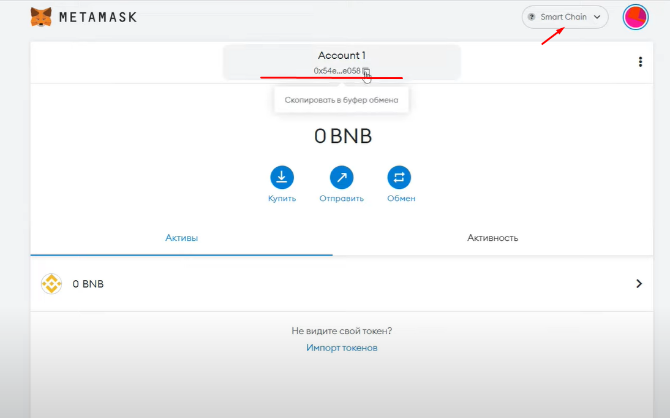Image resolution: width=670 pixels, height=418 pixels.
Task: Click the MetaMask fox logo
Action: pyautogui.click(x=41, y=17)
